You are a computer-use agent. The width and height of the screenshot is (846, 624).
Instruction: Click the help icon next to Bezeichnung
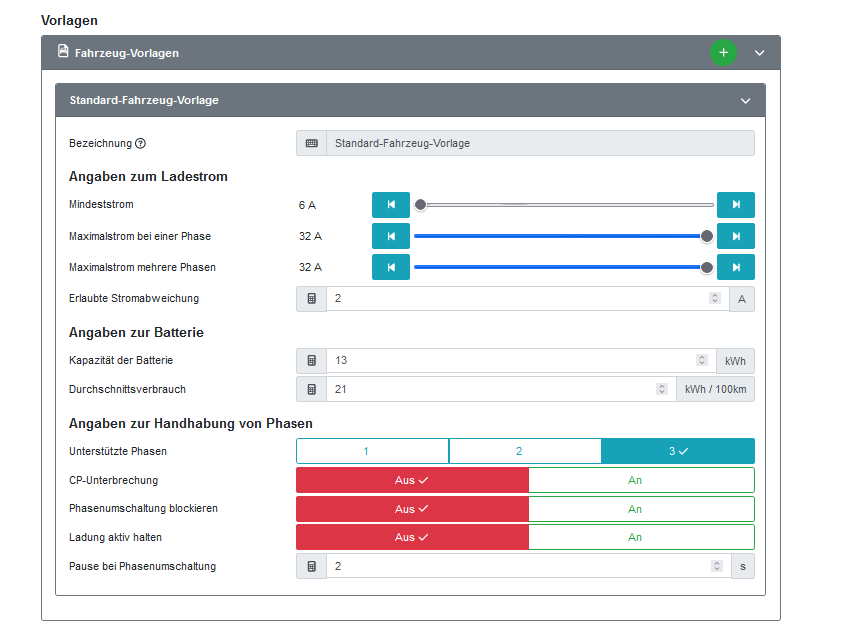pyautogui.click(x=141, y=143)
